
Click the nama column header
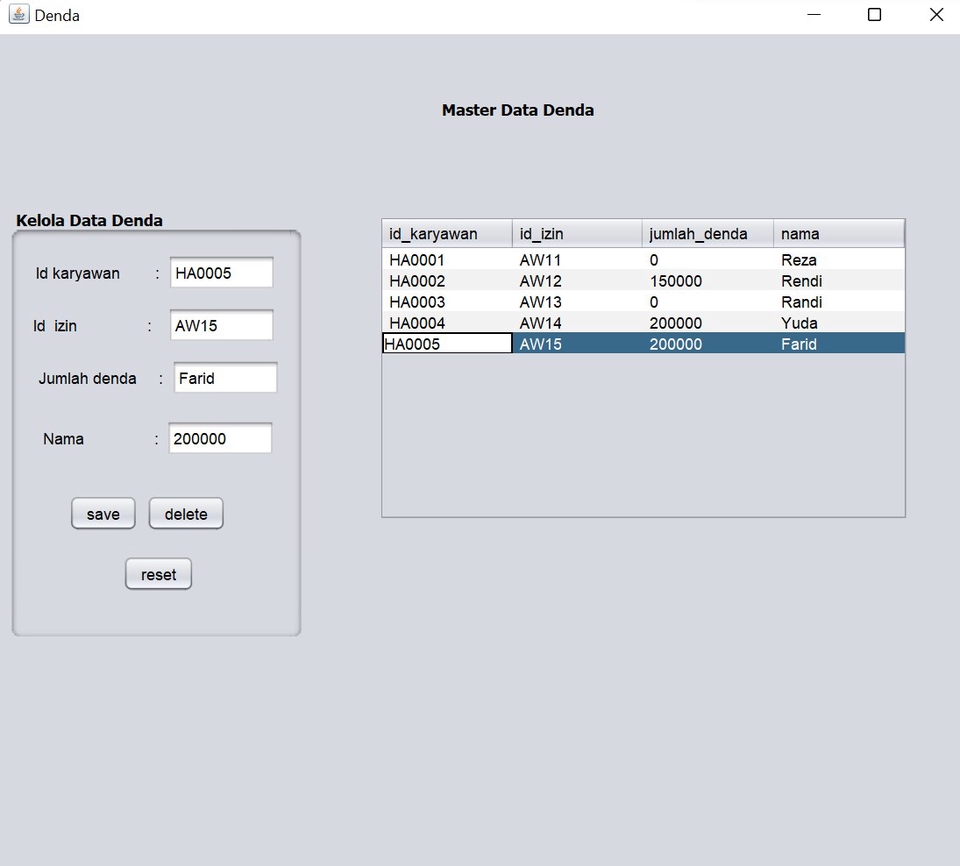(x=839, y=233)
